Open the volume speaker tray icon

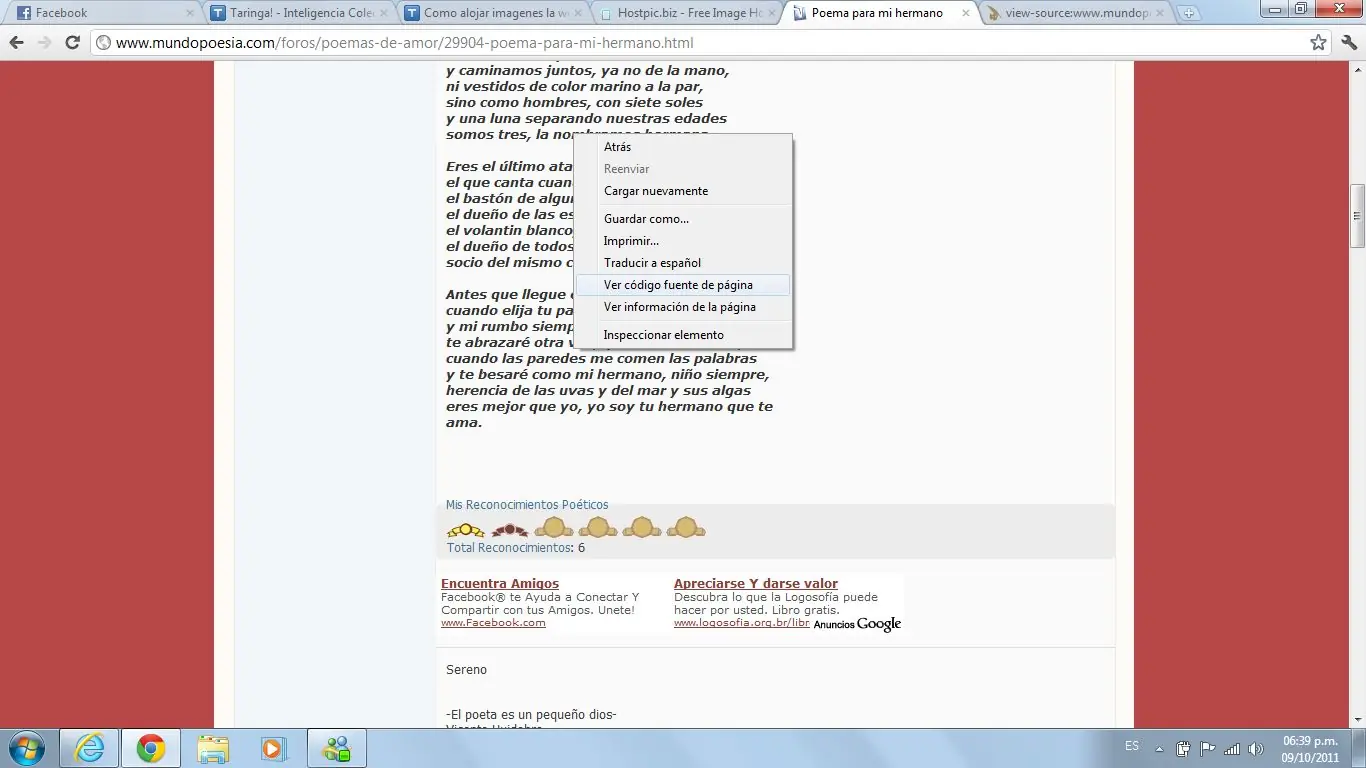click(x=1256, y=748)
